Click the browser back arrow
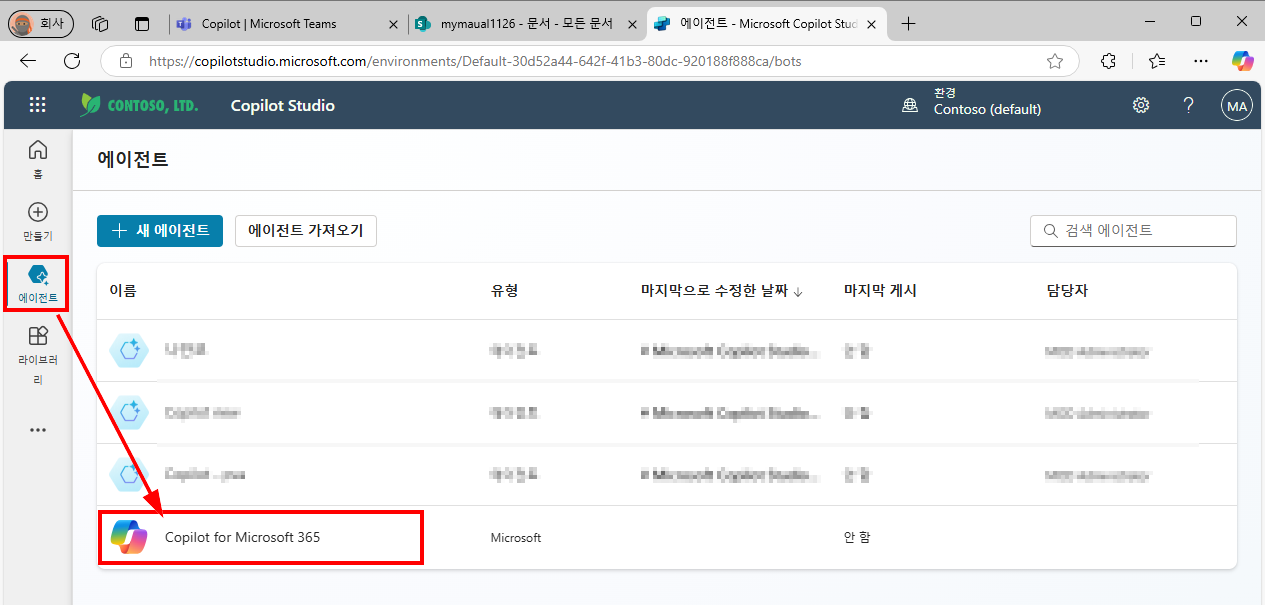1265x605 pixels. pos(27,61)
